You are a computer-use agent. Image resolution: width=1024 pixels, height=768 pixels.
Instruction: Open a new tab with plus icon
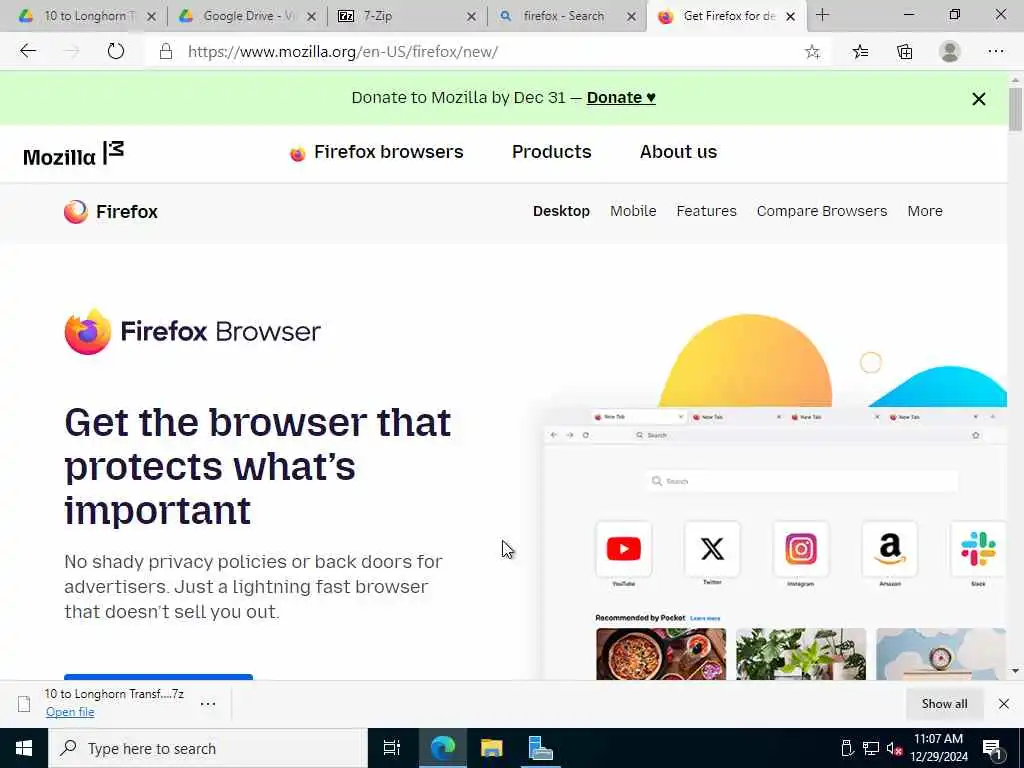pyautogui.click(x=822, y=15)
